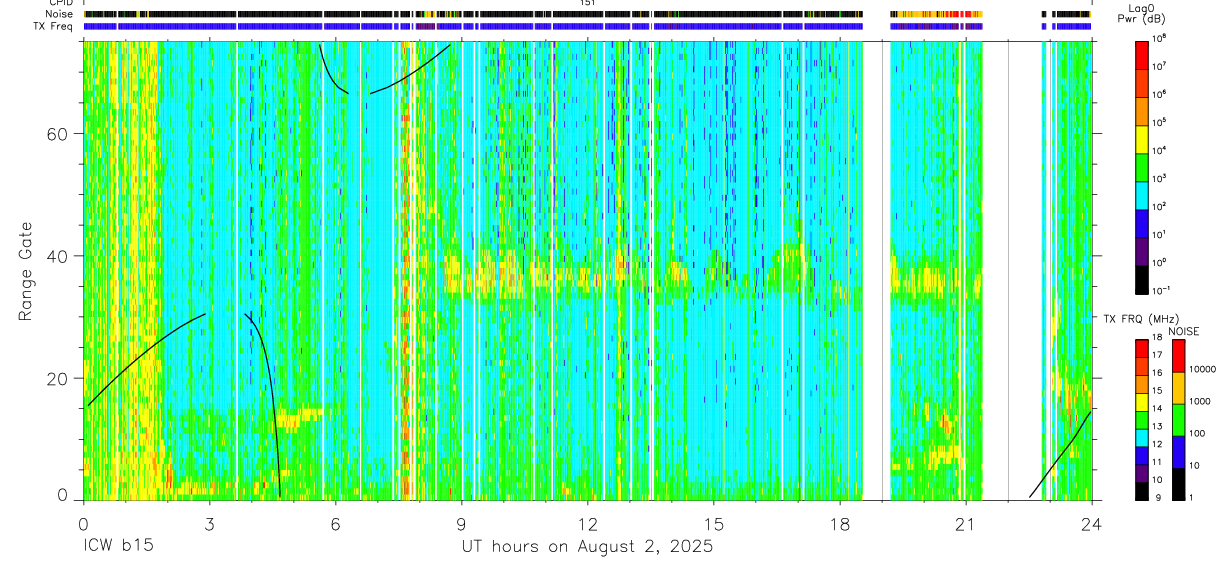Click the CPID value '151'
The image size is (1228, 567).
[587, 4]
